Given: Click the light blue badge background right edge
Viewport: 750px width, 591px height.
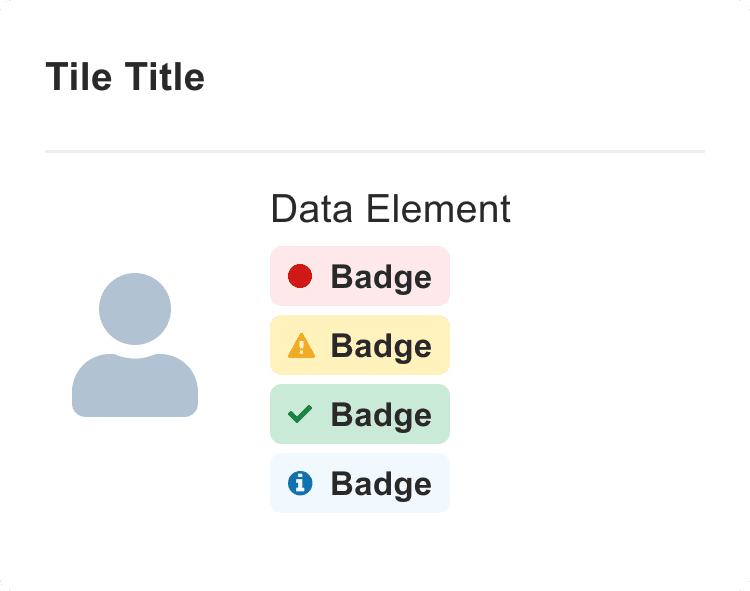Looking at the screenshot, I should coord(443,483).
